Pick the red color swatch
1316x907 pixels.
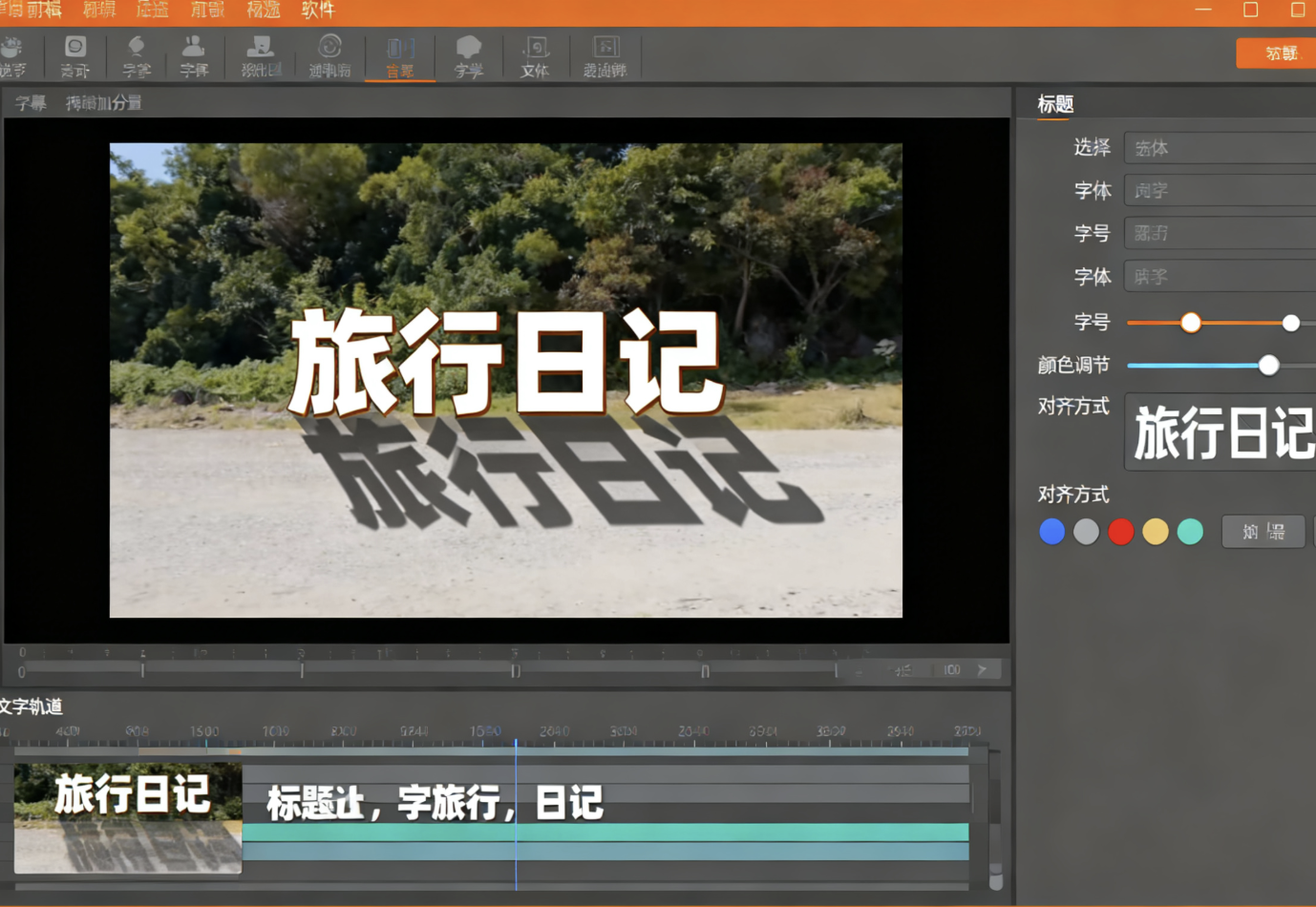point(1121,532)
